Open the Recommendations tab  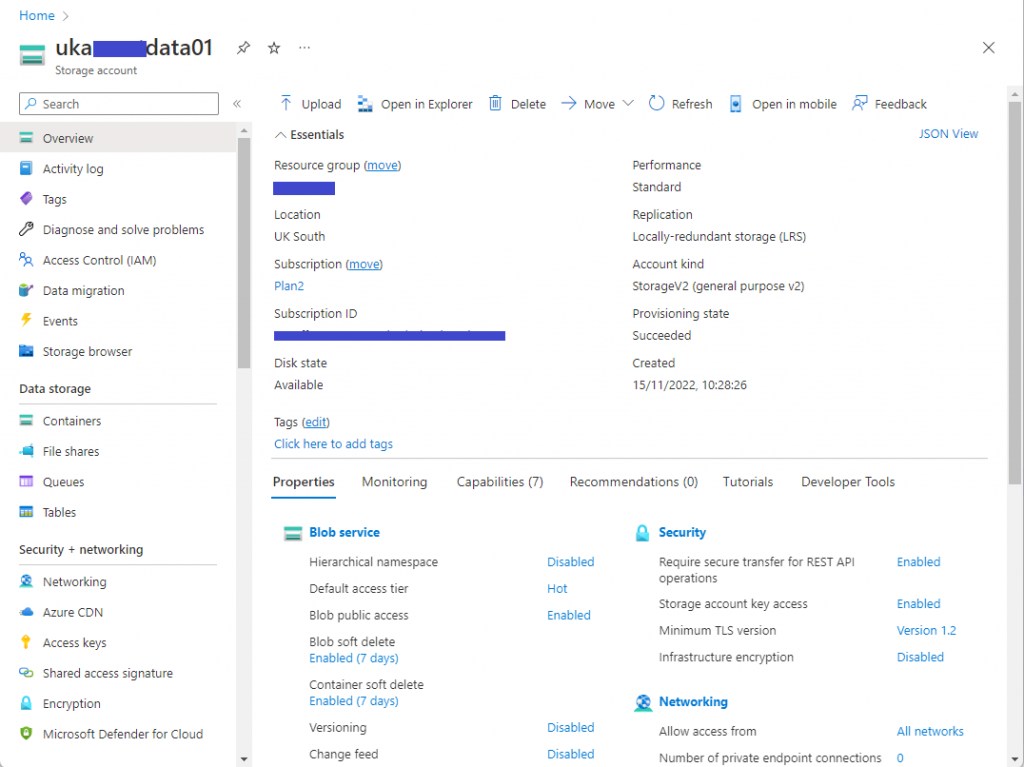pyautogui.click(x=633, y=481)
